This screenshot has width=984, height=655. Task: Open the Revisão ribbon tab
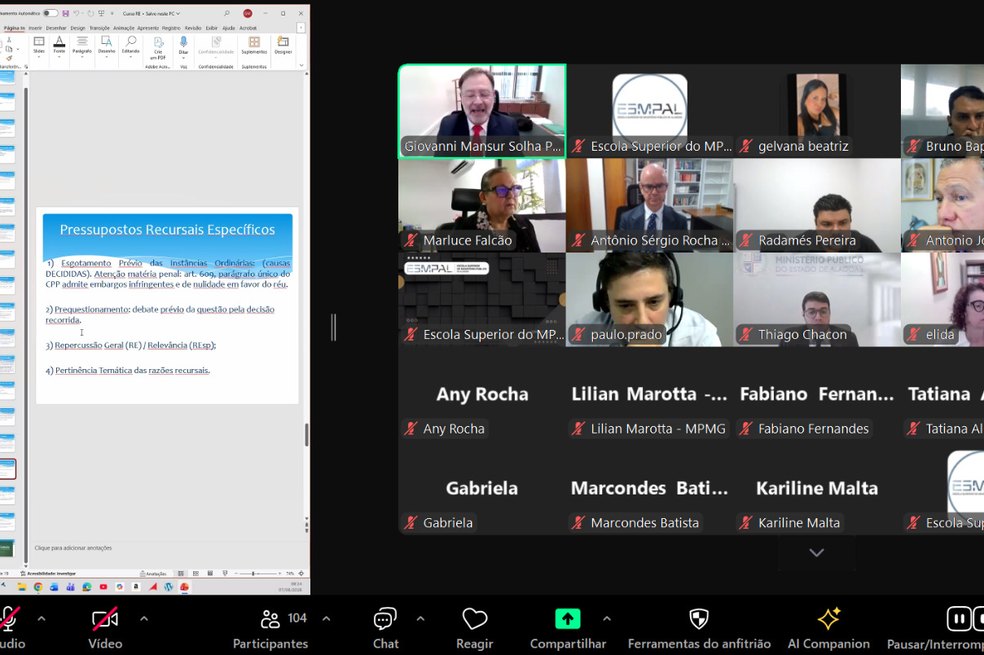[x=193, y=28]
